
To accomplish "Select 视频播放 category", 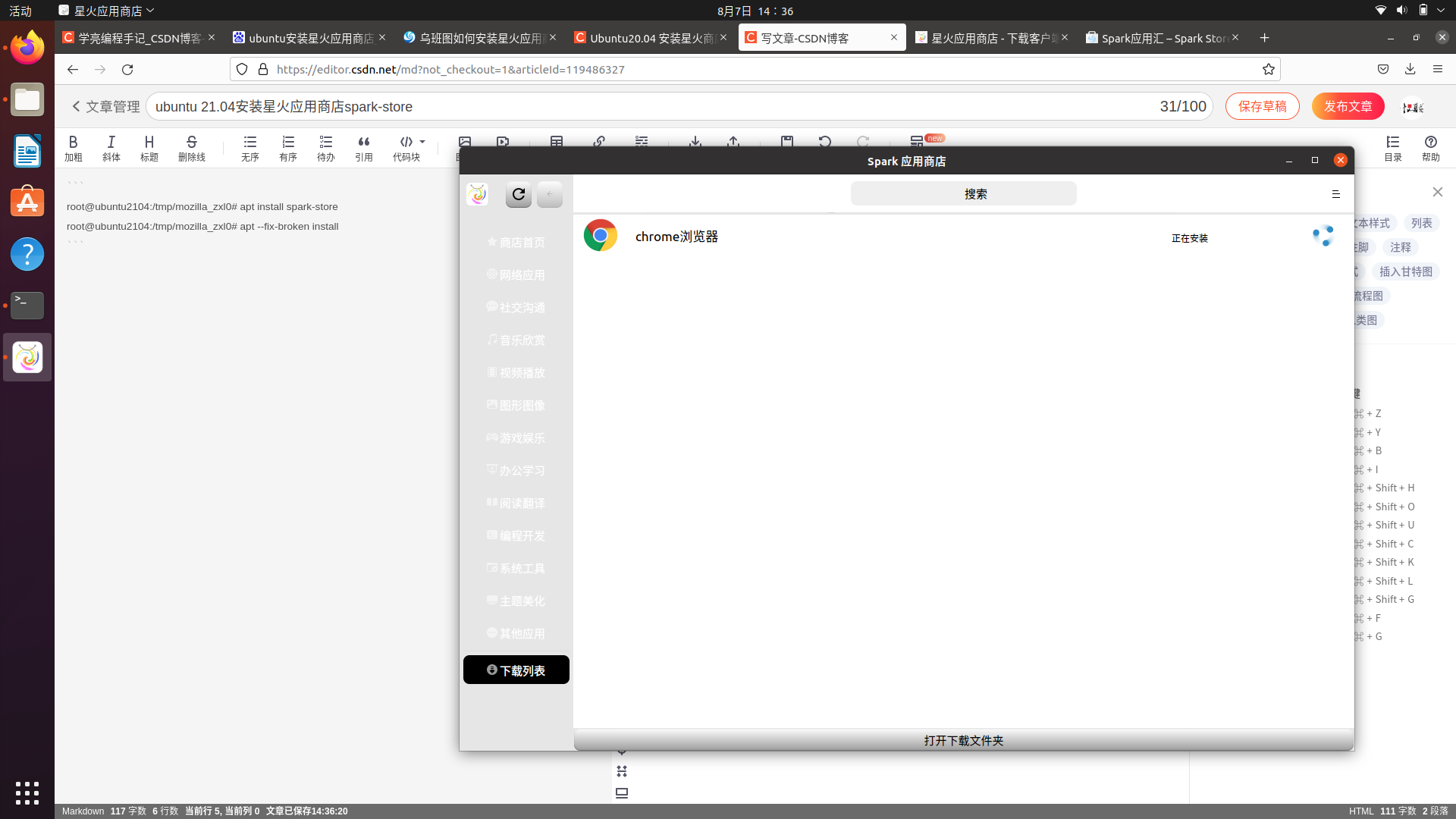I will (x=516, y=373).
